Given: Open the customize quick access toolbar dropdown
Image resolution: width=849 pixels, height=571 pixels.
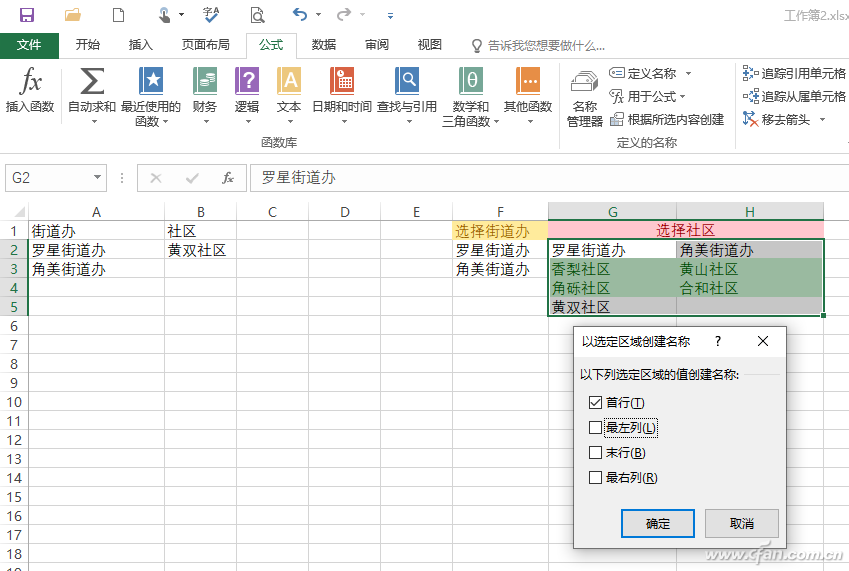Looking at the screenshot, I should [390, 16].
